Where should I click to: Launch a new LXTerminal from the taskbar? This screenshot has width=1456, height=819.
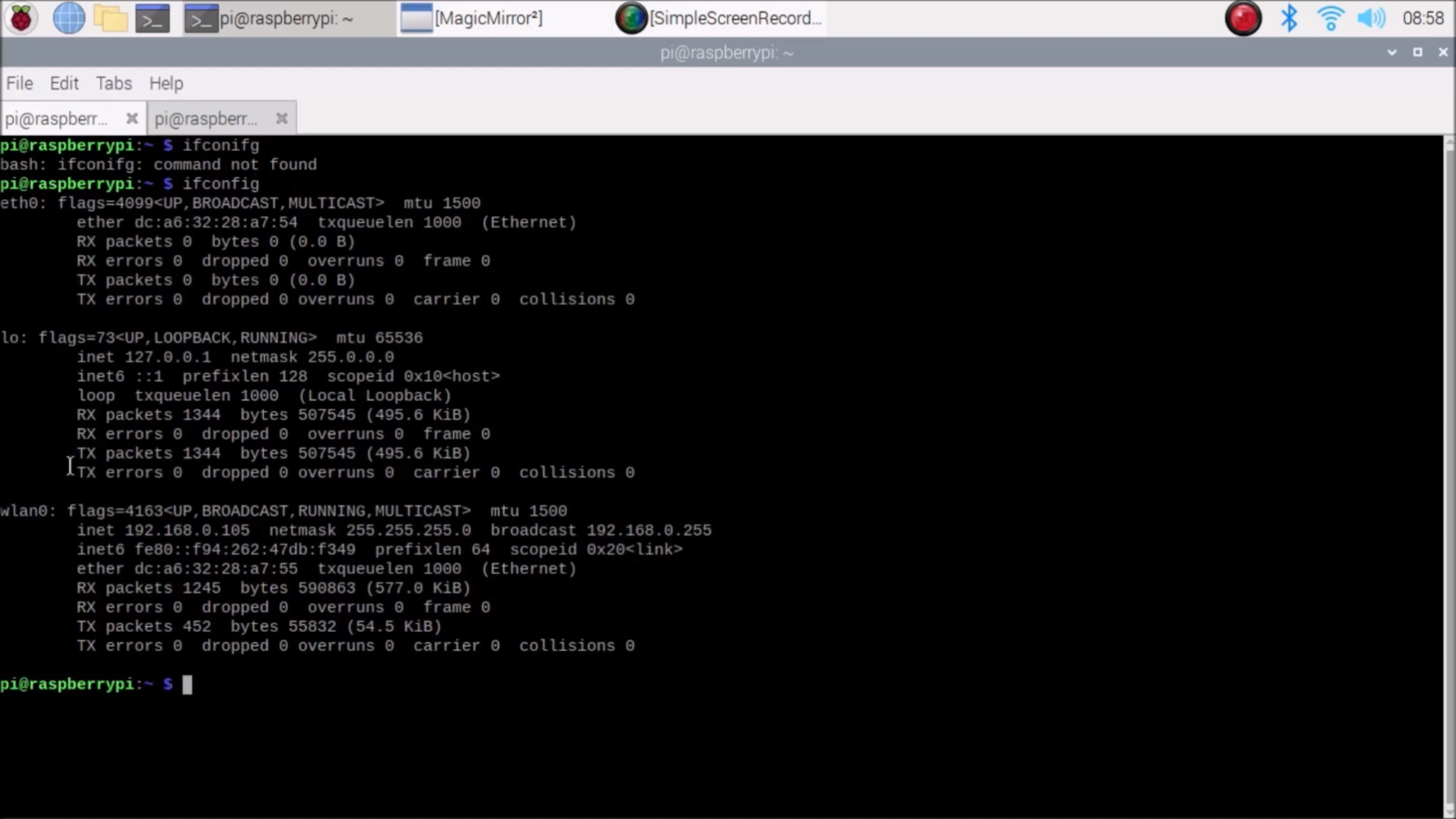click(x=152, y=17)
